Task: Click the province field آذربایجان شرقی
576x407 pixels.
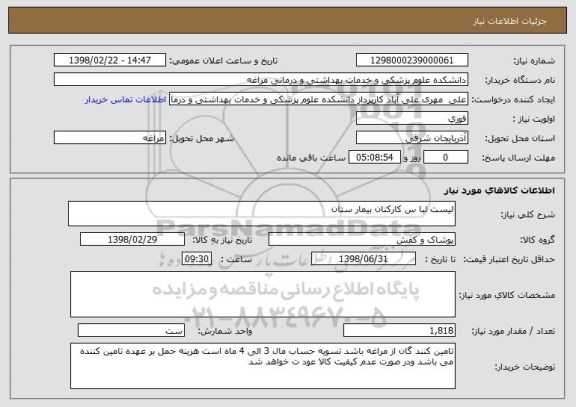Action: [x=412, y=138]
